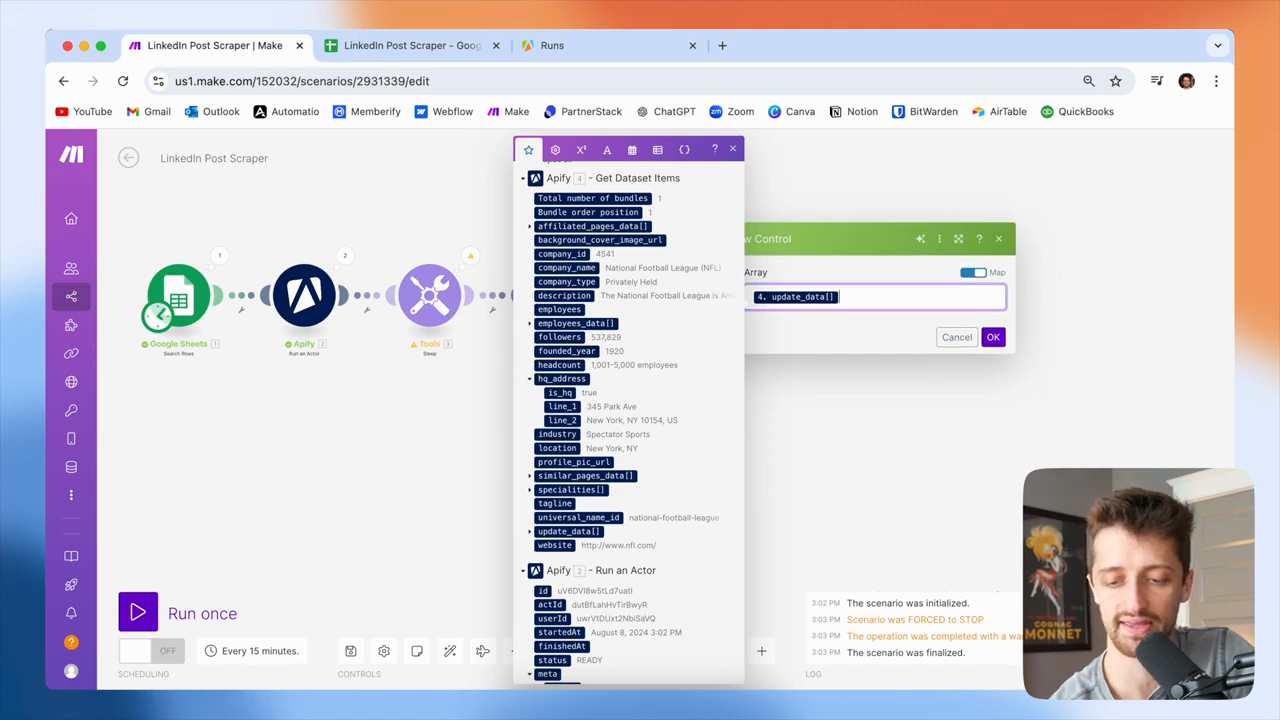Viewport: 1280px width, 720px height.
Task: Insert the followers pill
Action: [x=560, y=337]
